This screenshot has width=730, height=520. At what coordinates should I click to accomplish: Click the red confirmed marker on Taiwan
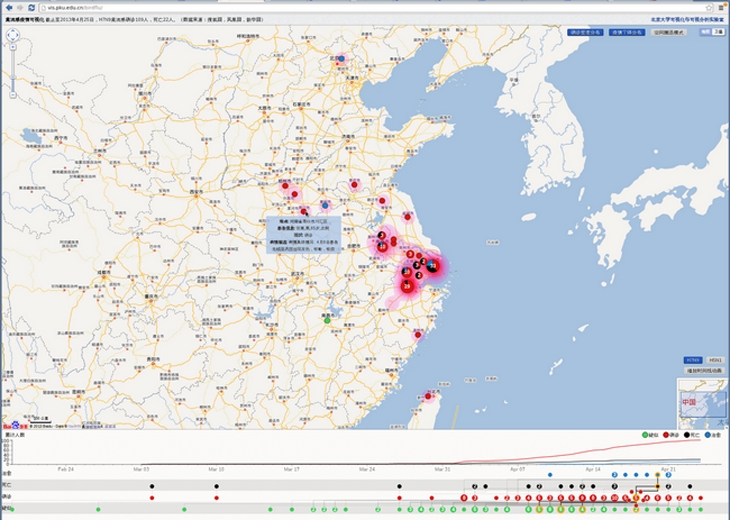[x=428, y=396]
